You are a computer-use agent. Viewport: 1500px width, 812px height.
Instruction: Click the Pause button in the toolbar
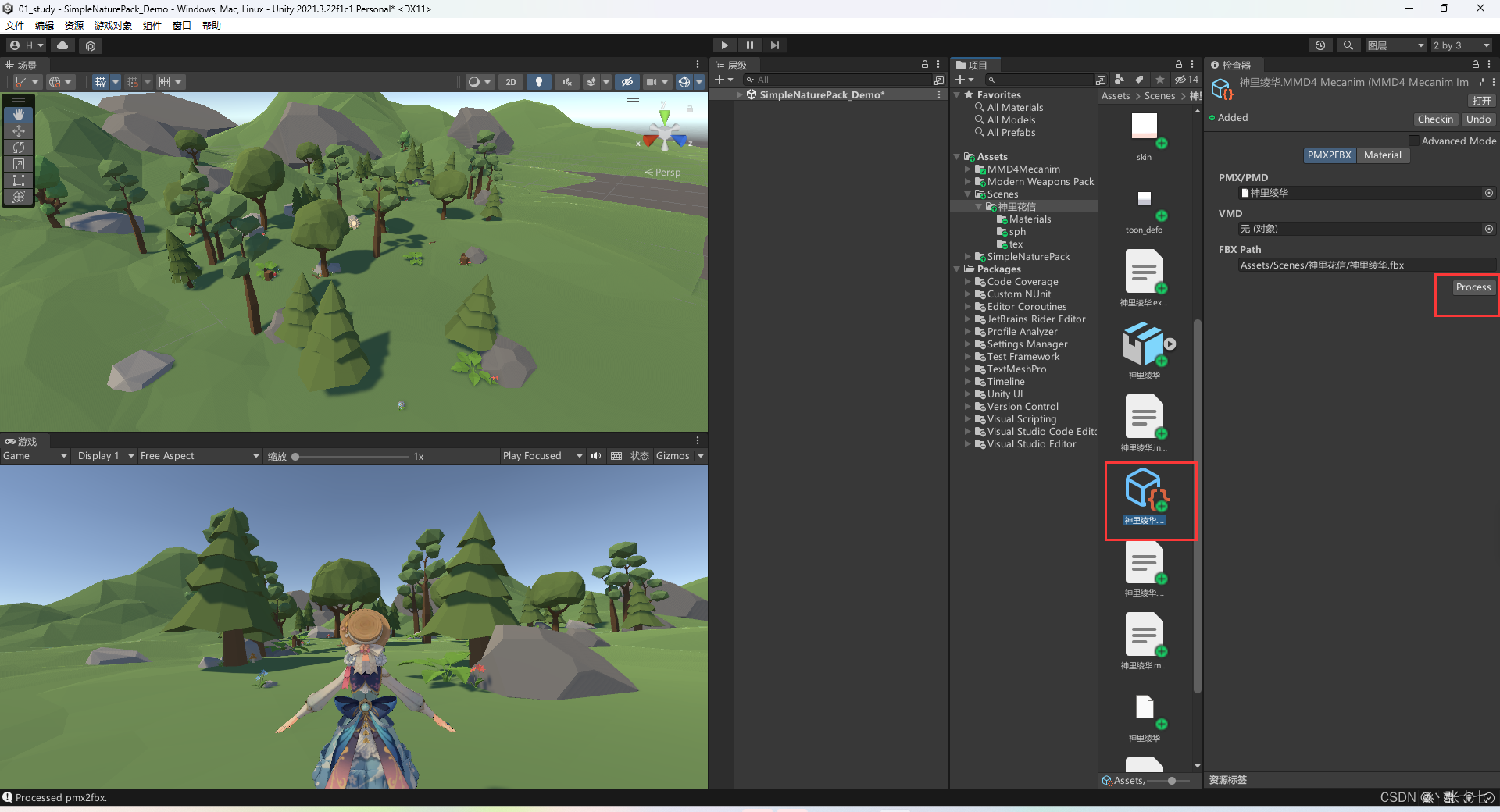[x=749, y=45]
